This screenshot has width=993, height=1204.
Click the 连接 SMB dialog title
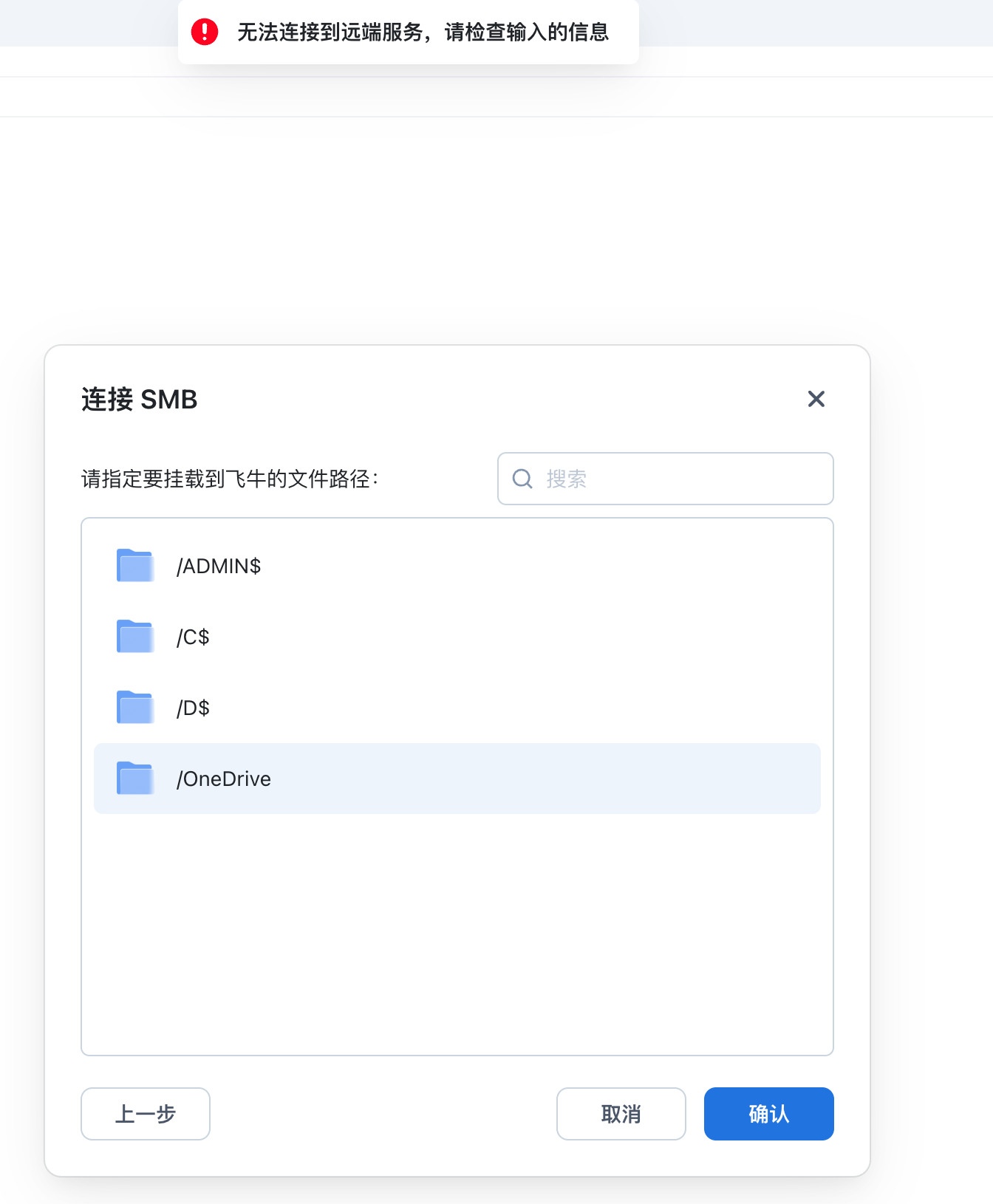(x=140, y=399)
